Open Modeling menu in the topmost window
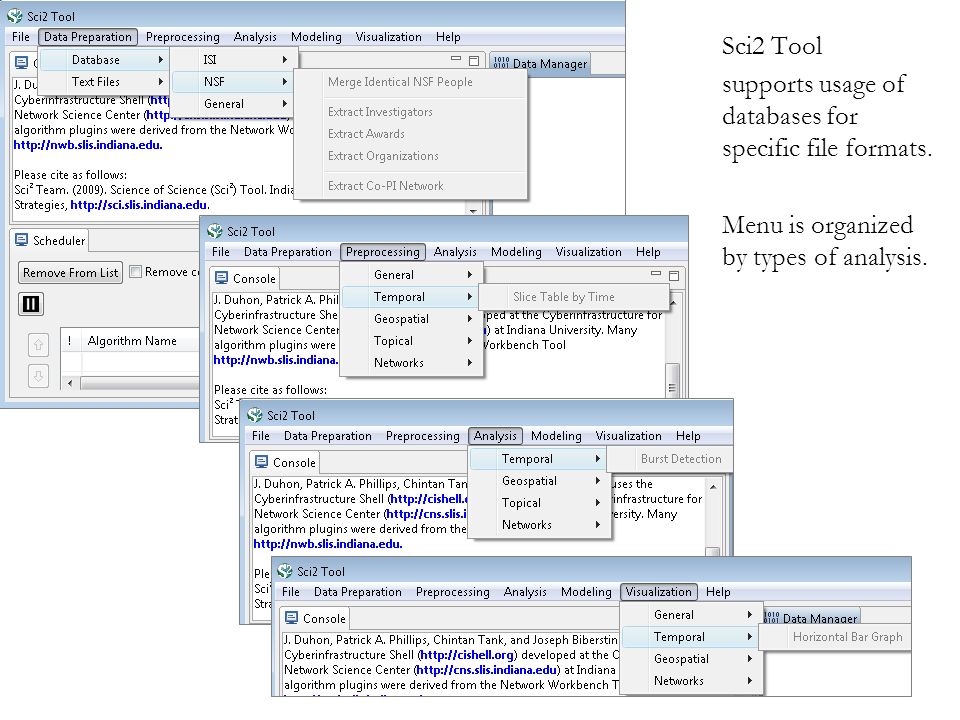Viewport: 960px width, 720px height. pos(316,37)
